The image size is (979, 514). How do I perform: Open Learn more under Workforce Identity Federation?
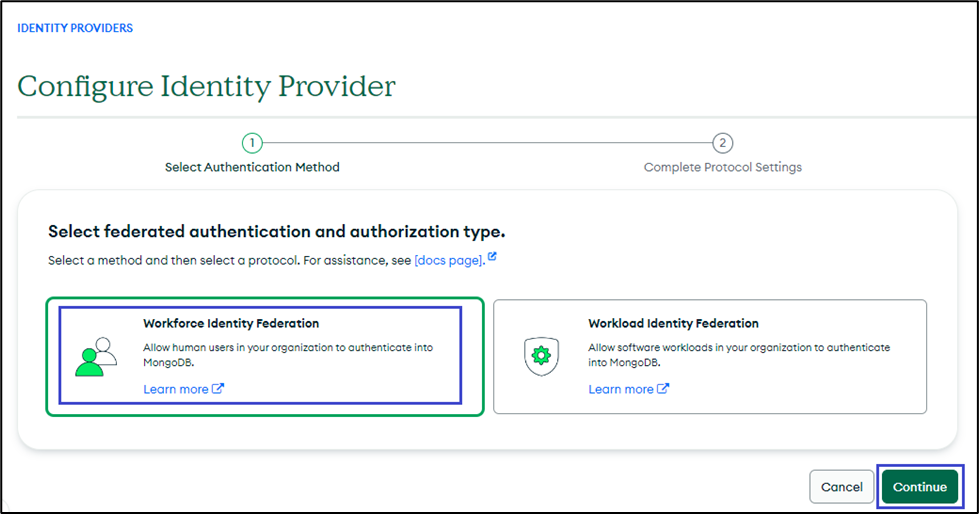point(176,389)
